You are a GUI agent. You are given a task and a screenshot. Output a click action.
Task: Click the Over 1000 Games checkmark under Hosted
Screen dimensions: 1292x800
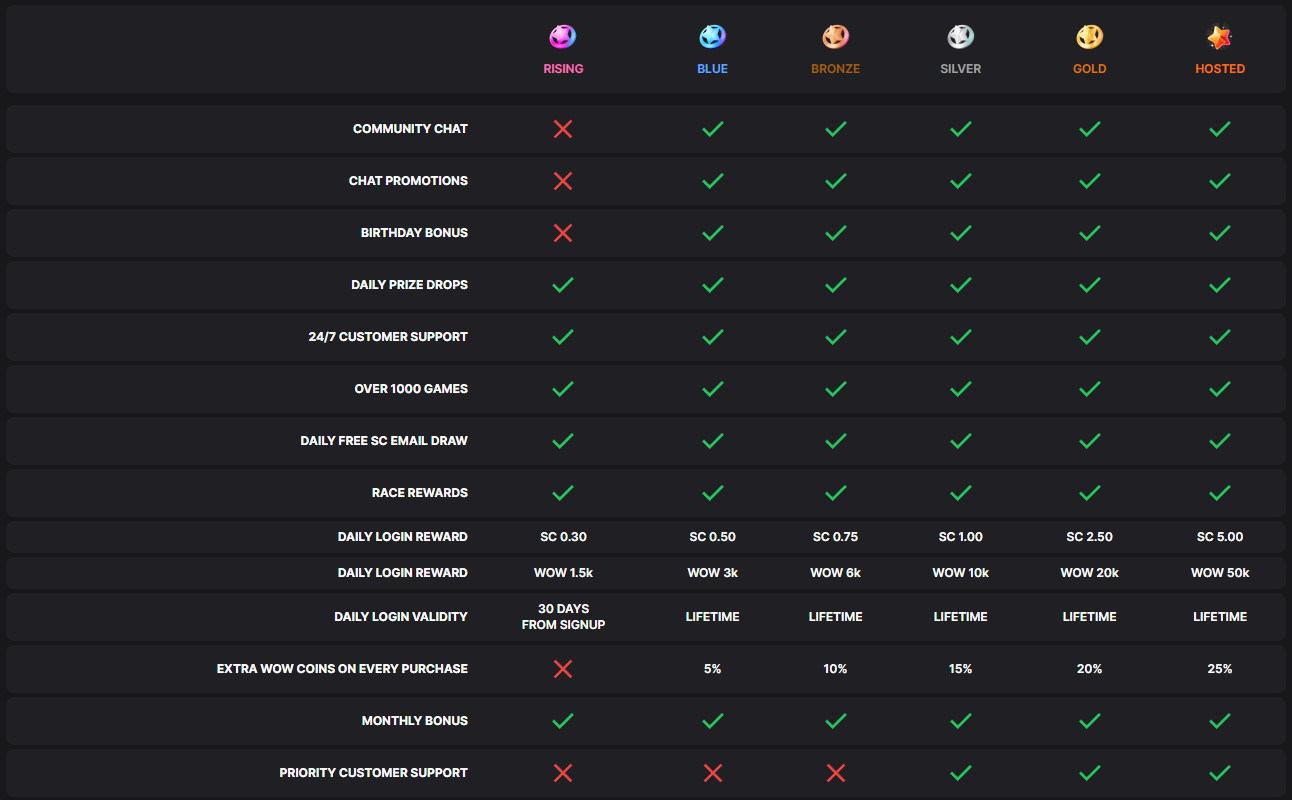pyautogui.click(x=1220, y=389)
